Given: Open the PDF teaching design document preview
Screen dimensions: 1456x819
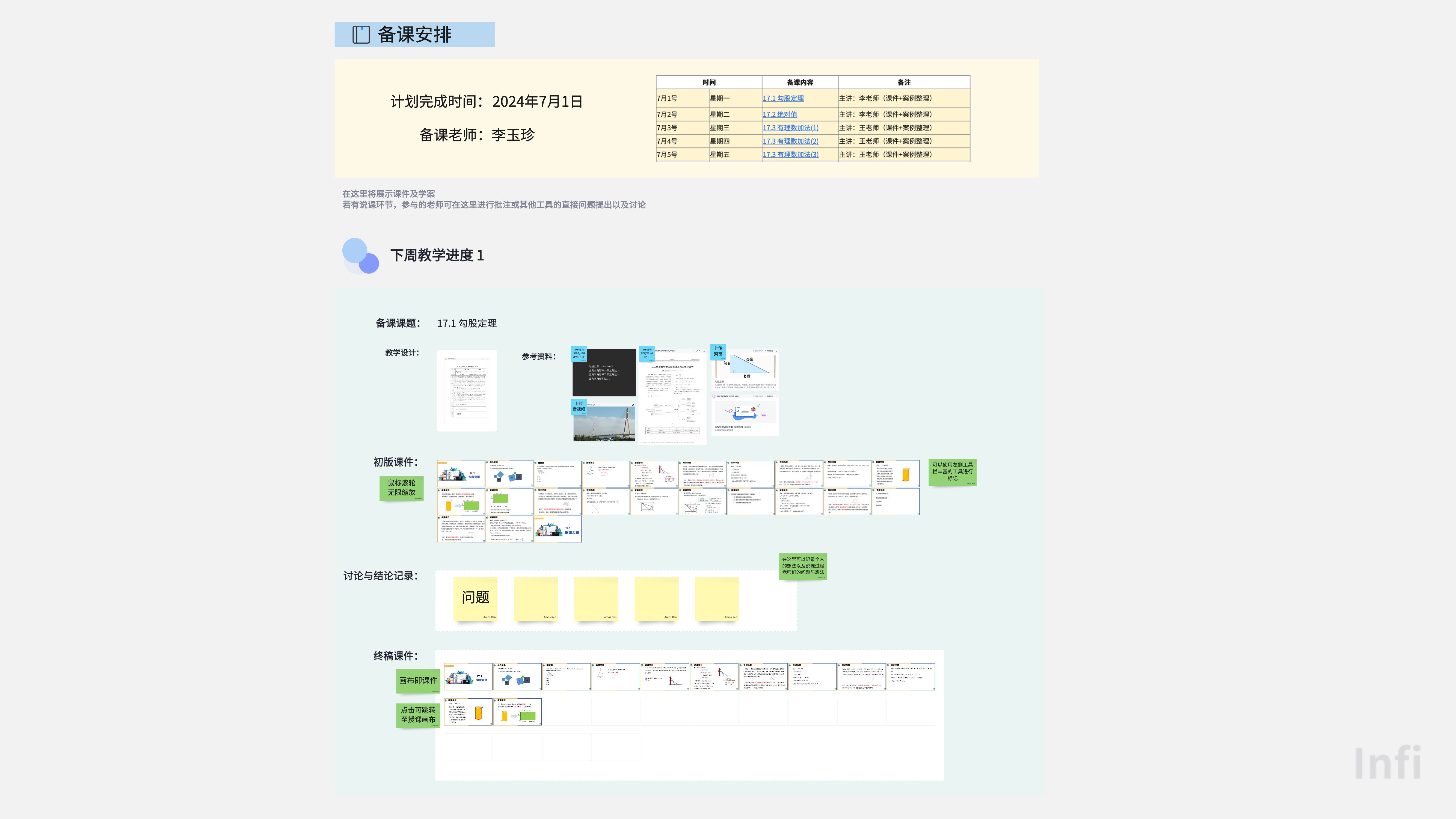Looking at the screenshot, I should click(672, 397).
